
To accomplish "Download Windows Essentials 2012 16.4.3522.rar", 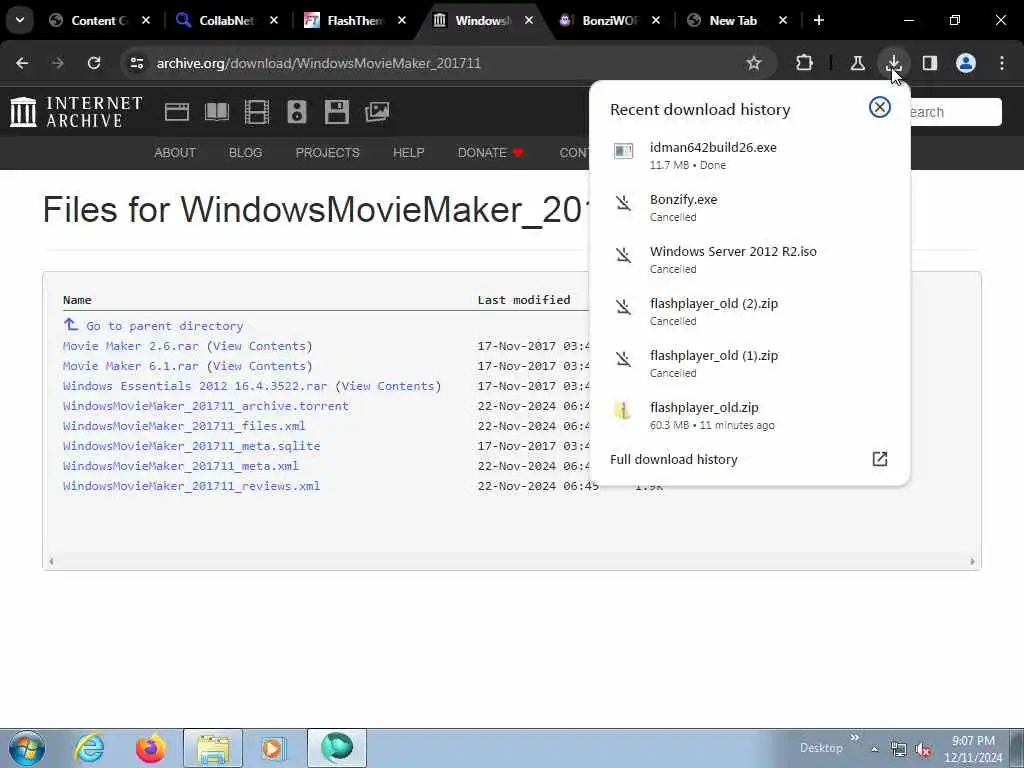I will [x=195, y=386].
